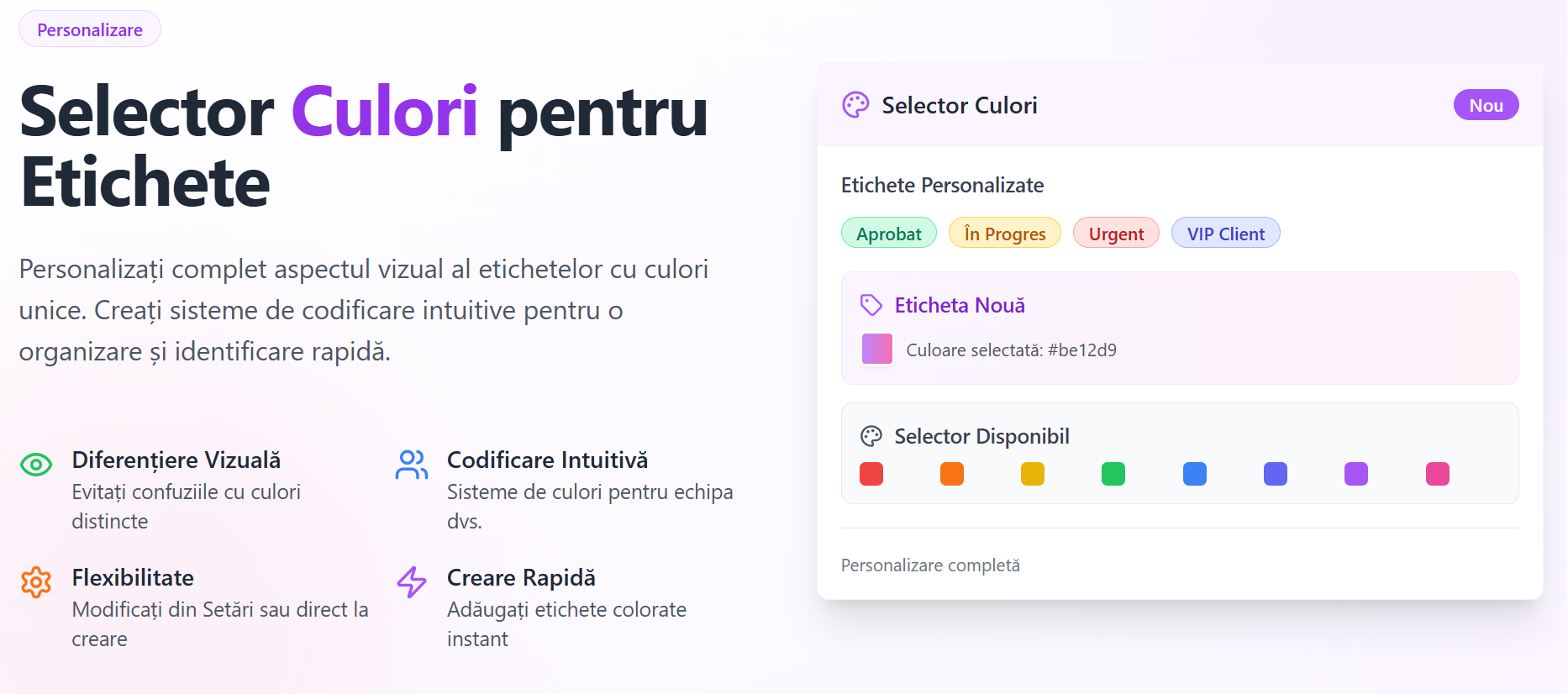Image resolution: width=1568 pixels, height=694 pixels.
Task: Click the blue users icon for Codificare Intuitivă
Action: pos(412,464)
